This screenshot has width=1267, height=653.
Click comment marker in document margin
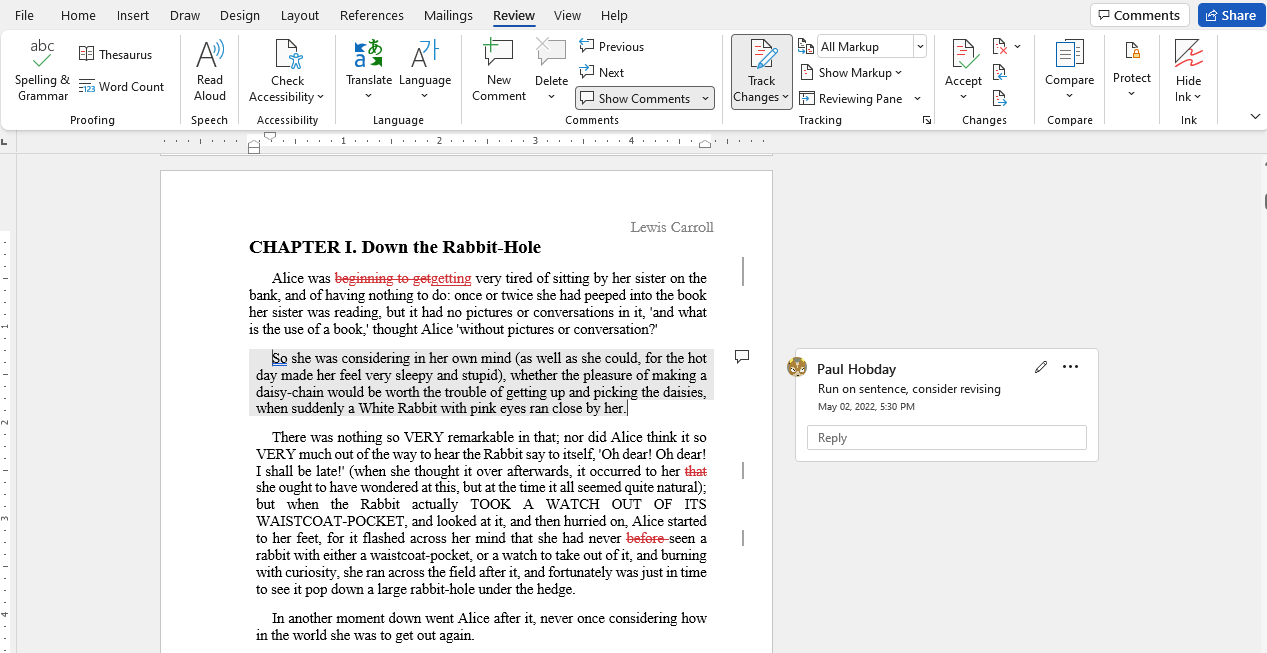pos(742,357)
